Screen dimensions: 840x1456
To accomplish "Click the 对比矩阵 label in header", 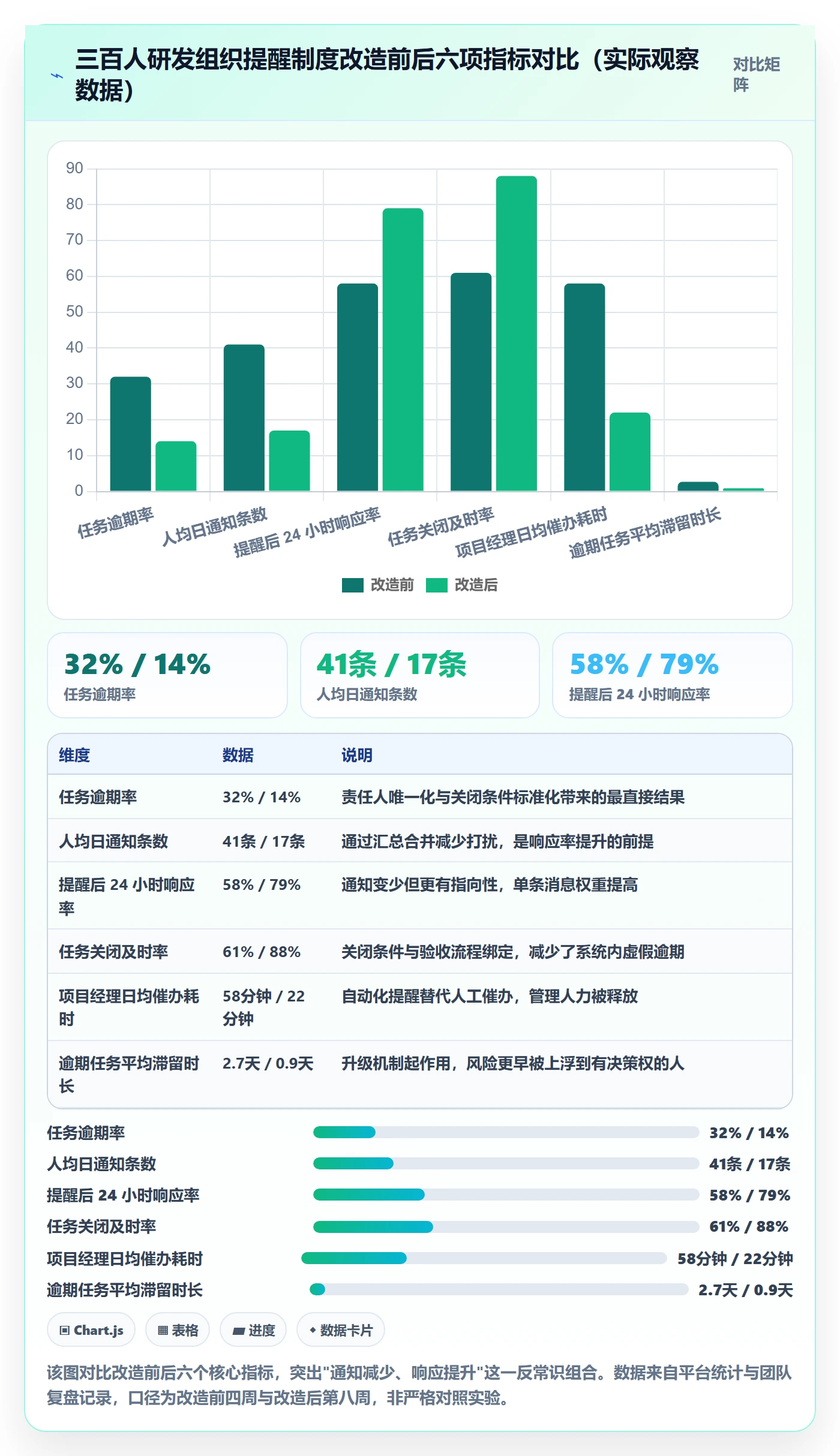I will pyautogui.click(x=756, y=74).
